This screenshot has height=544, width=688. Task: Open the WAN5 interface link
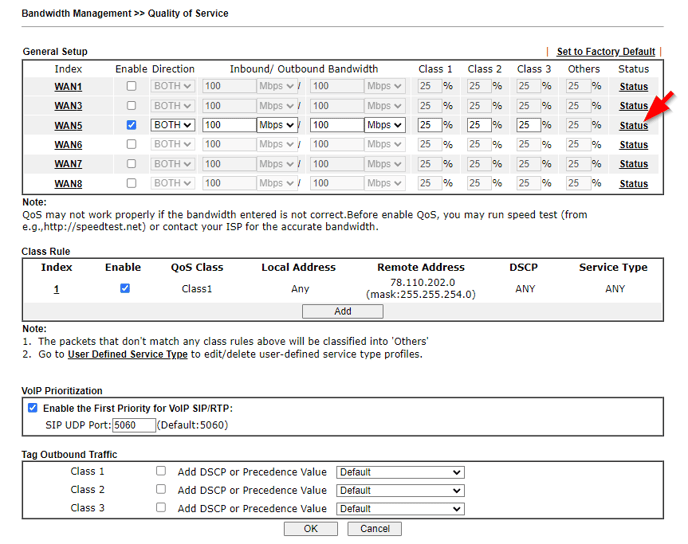coord(68,126)
